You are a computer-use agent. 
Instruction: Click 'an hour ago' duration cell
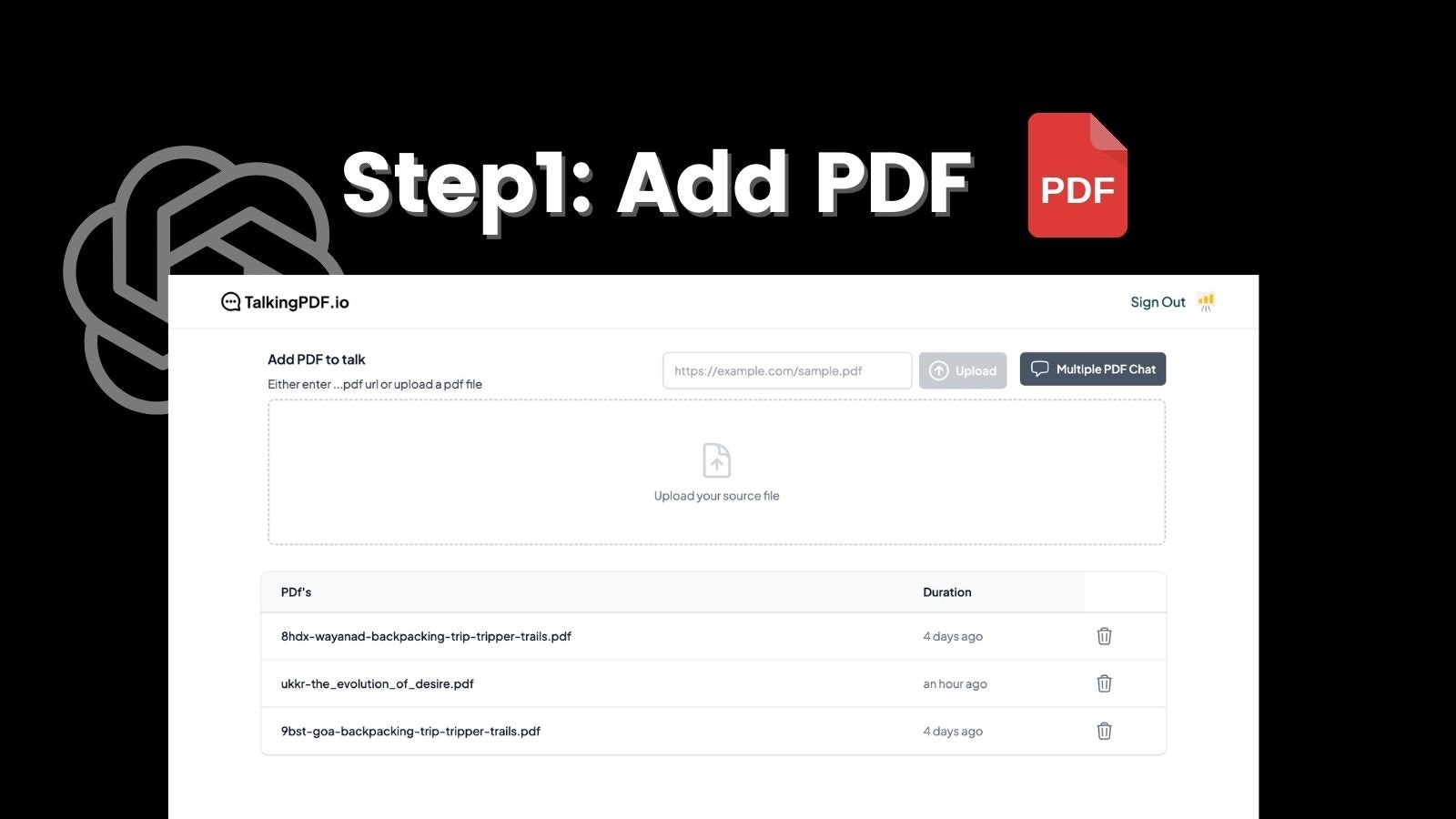[x=955, y=683]
